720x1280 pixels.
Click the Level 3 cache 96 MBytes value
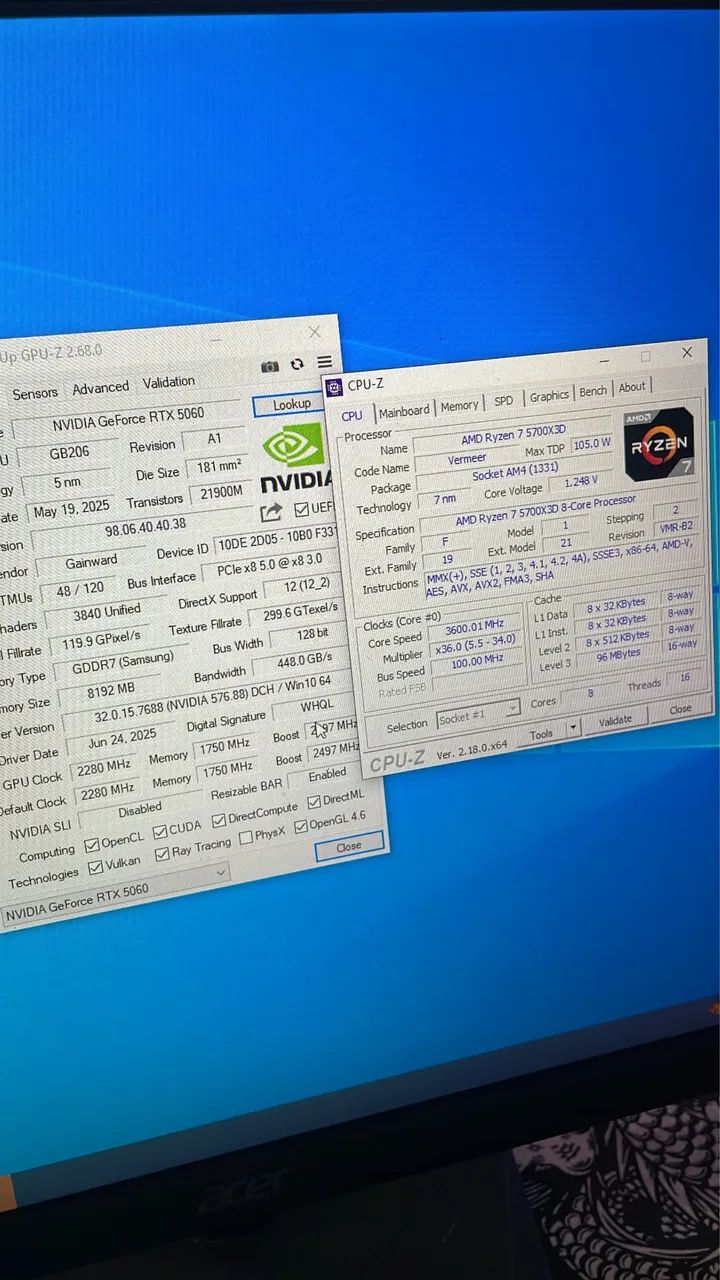click(618, 657)
